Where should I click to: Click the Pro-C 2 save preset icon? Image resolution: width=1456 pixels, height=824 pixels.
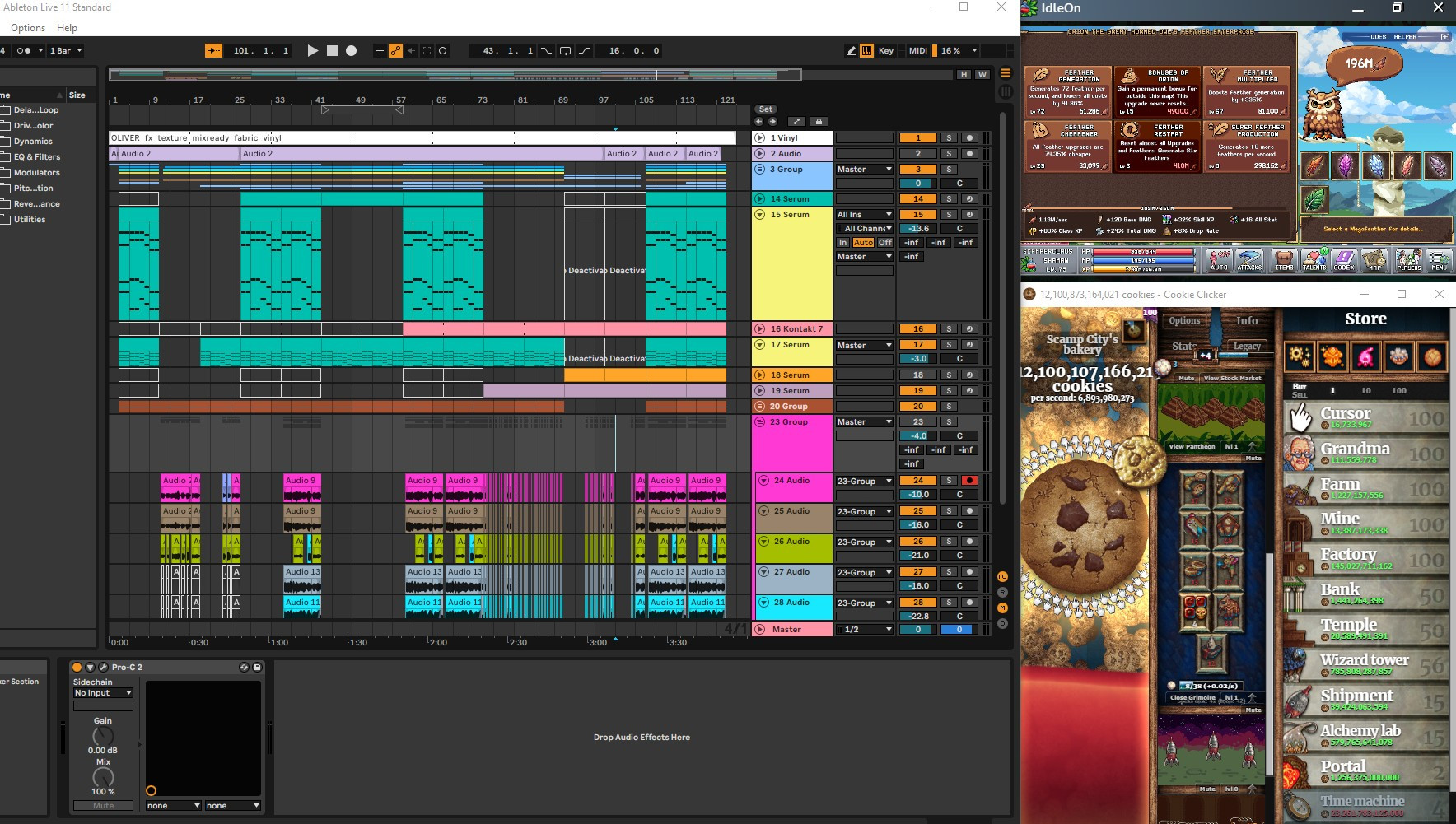[257, 667]
